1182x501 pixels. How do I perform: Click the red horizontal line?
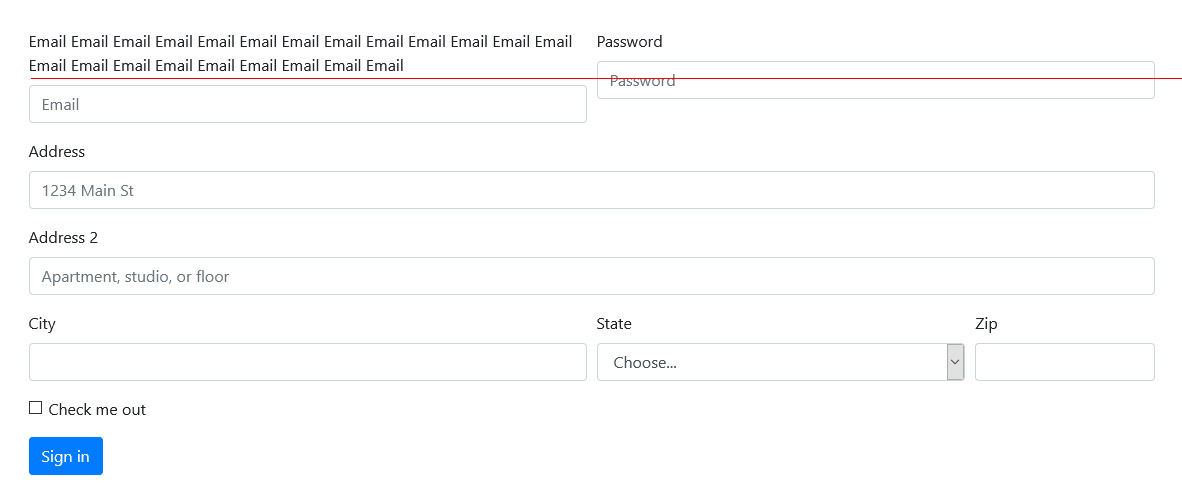click(x=606, y=78)
